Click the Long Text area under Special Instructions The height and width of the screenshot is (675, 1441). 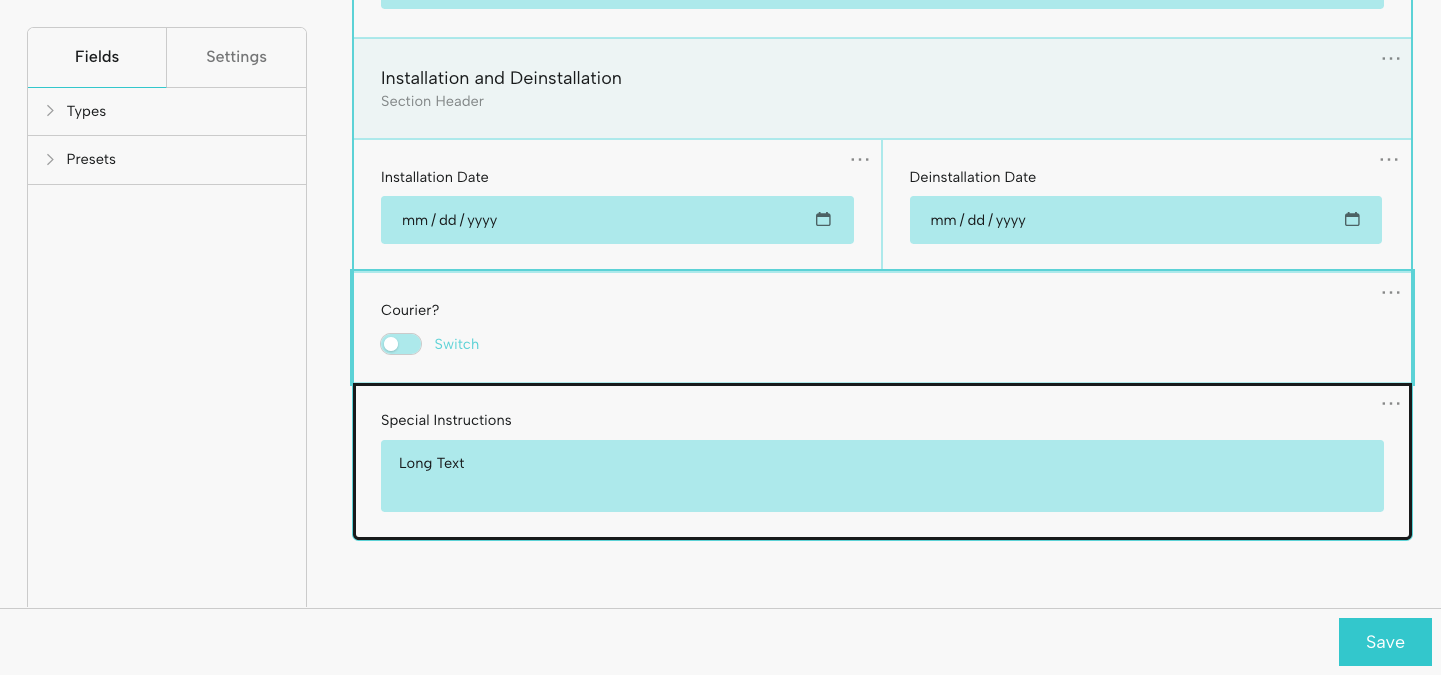tap(881, 476)
